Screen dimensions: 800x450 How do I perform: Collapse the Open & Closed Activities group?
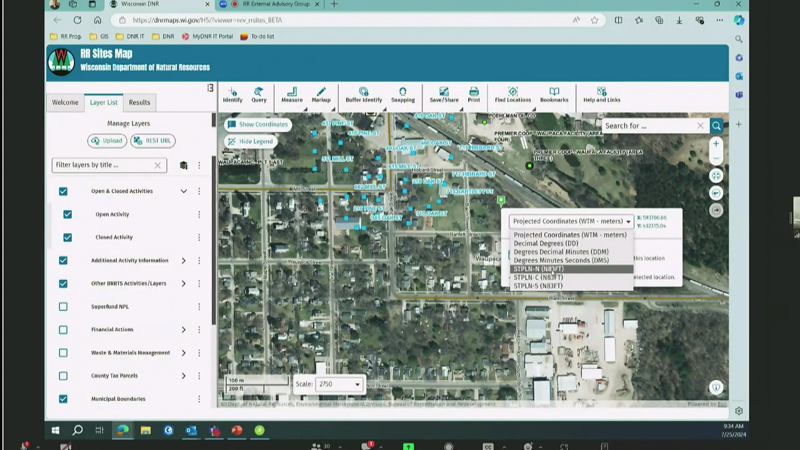(x=184, y=191)
